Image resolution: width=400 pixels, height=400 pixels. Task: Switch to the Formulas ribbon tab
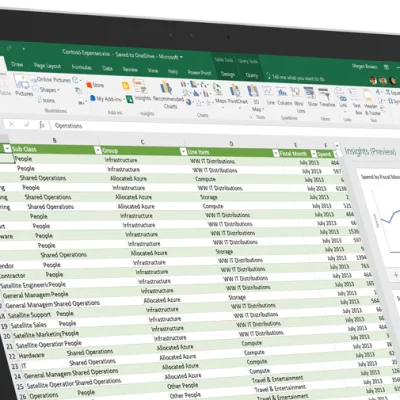click(x=82, y=67)
